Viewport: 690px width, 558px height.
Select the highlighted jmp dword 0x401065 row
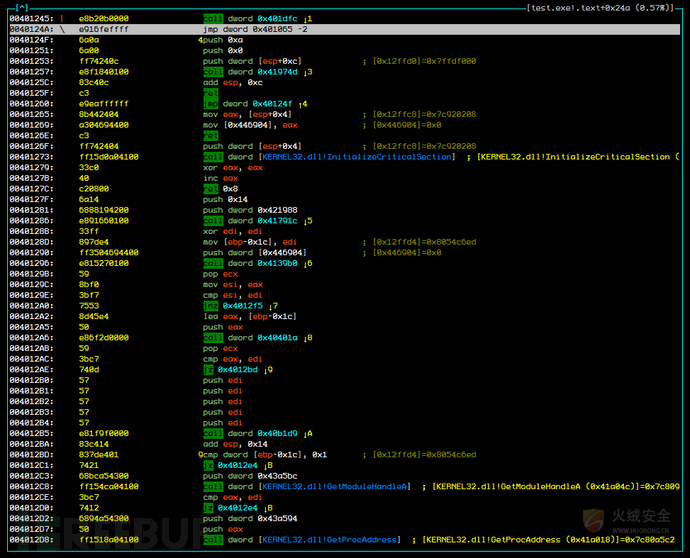pyautogui.click(x=345, y=29)
